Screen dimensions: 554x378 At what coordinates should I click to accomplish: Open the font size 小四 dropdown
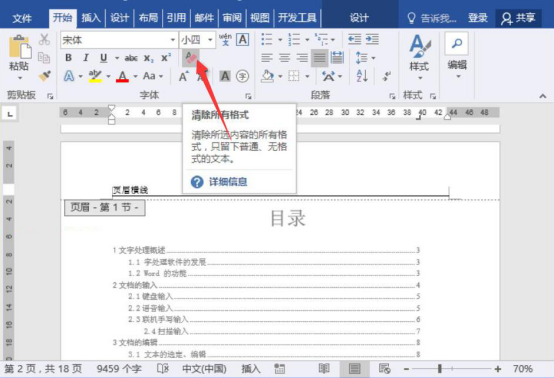[210, 40]
